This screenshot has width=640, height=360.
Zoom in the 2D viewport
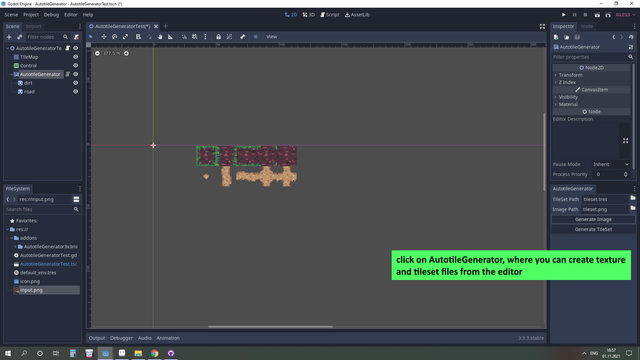[127, 53]
